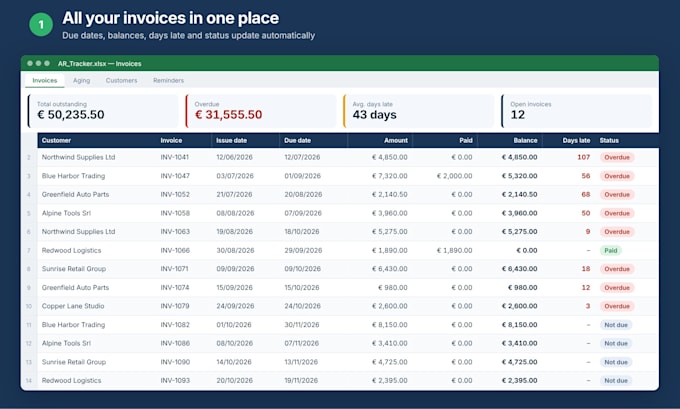The width and height of the screenshot is (680, 409).
Task: Select Northwind Supplies Ltd in the INV-1041 row
Action: point(78,157)
